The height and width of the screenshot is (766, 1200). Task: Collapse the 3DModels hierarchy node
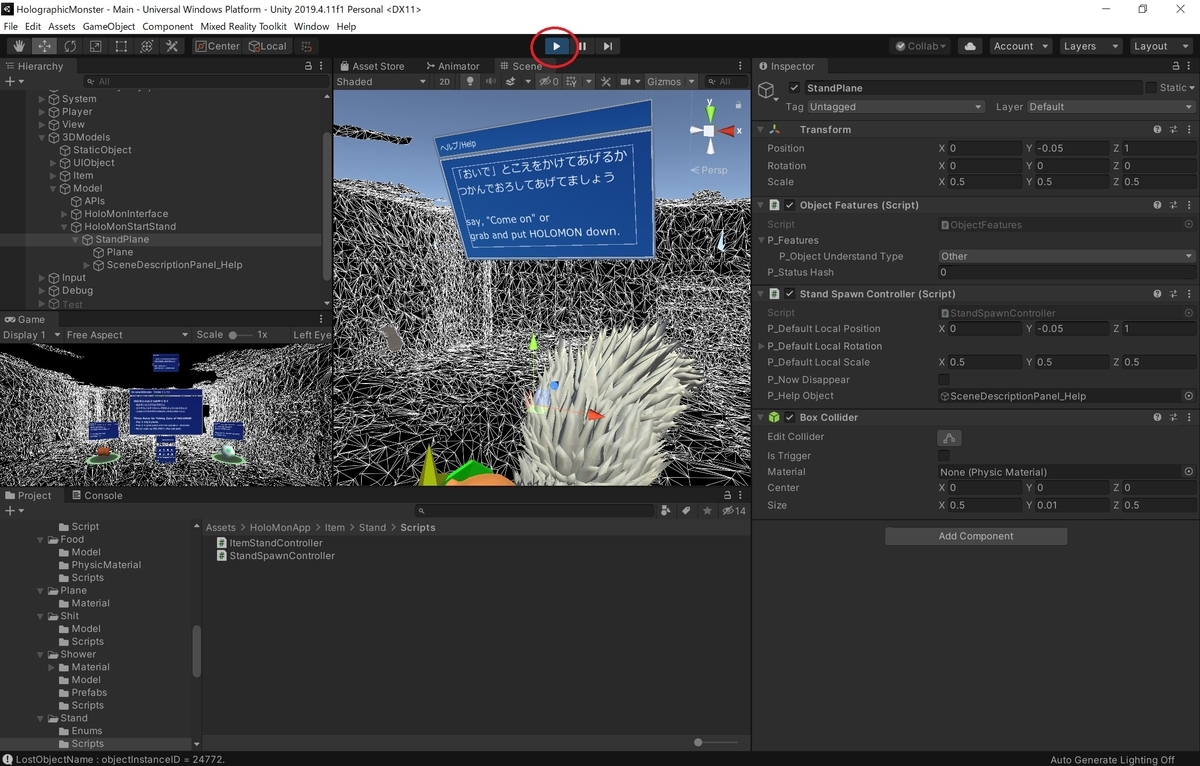click(42, 137)
